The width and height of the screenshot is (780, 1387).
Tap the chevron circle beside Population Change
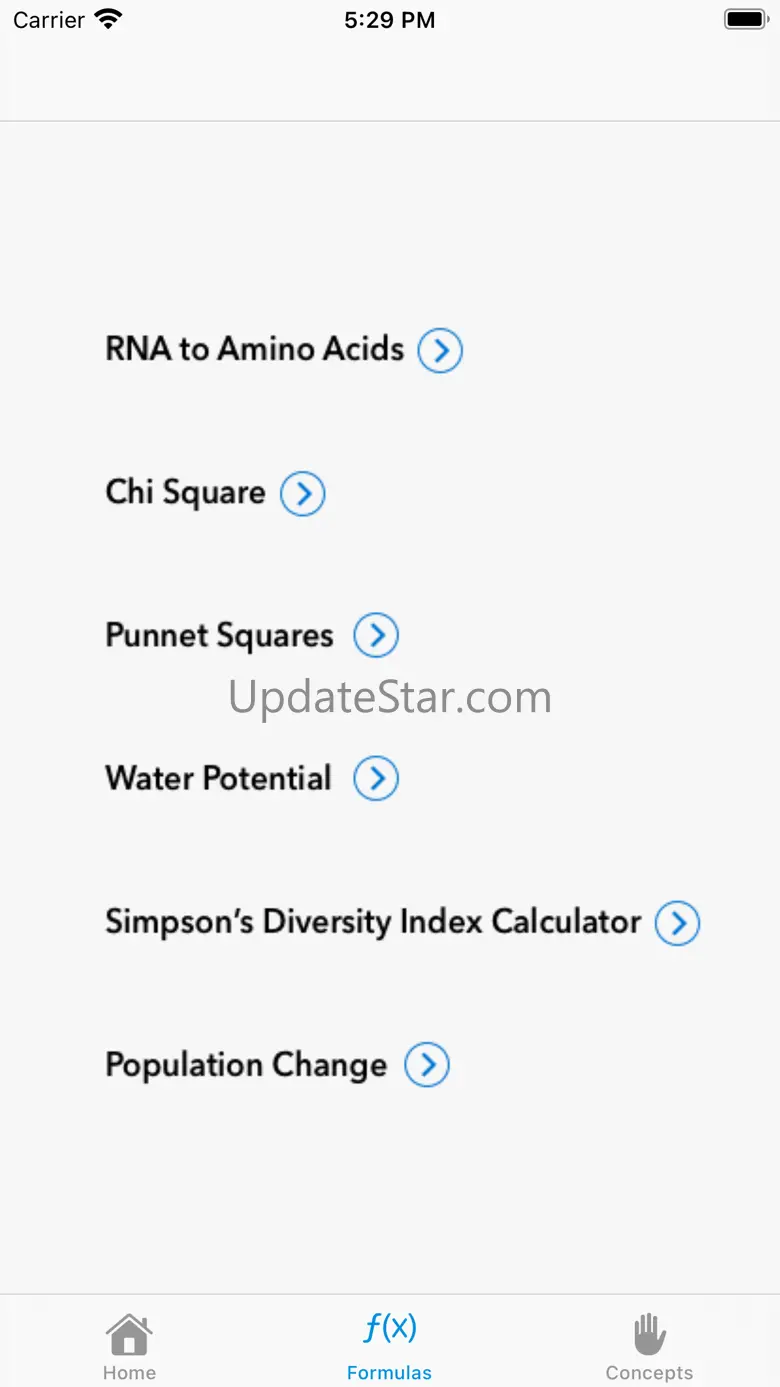[427, 1066]
